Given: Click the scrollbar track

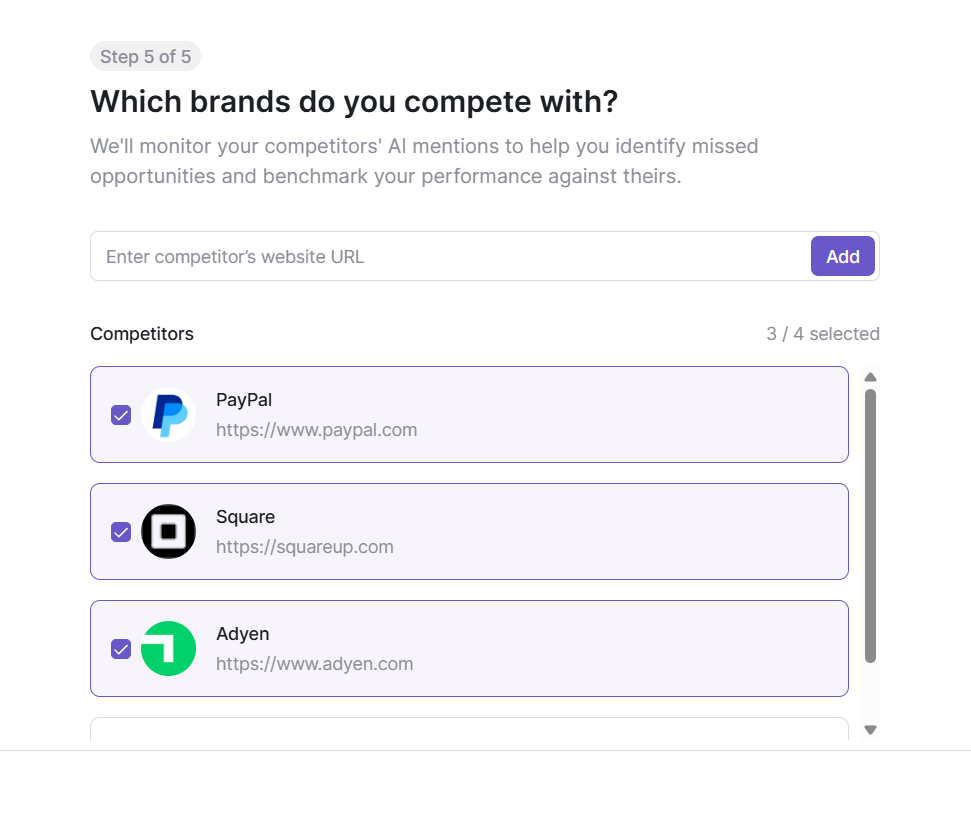Looking at the screenshot, I should [x=870, y=550].
